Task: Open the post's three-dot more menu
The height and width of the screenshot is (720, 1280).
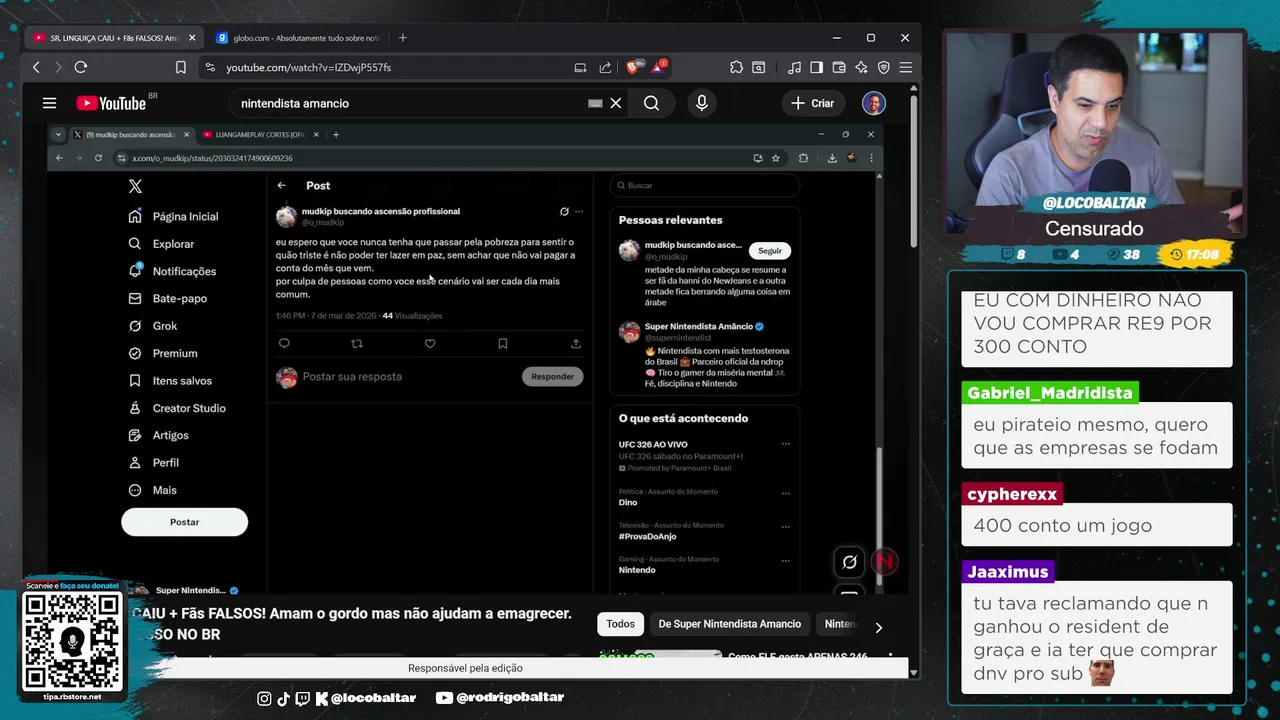Action: tap(579, 212)
